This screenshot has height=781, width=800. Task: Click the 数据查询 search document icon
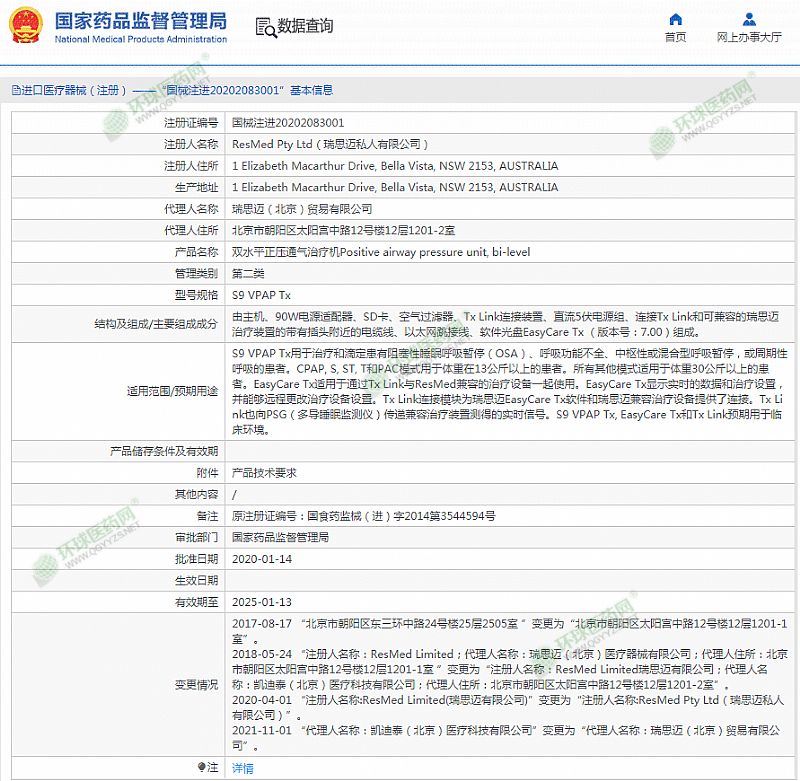264,27
